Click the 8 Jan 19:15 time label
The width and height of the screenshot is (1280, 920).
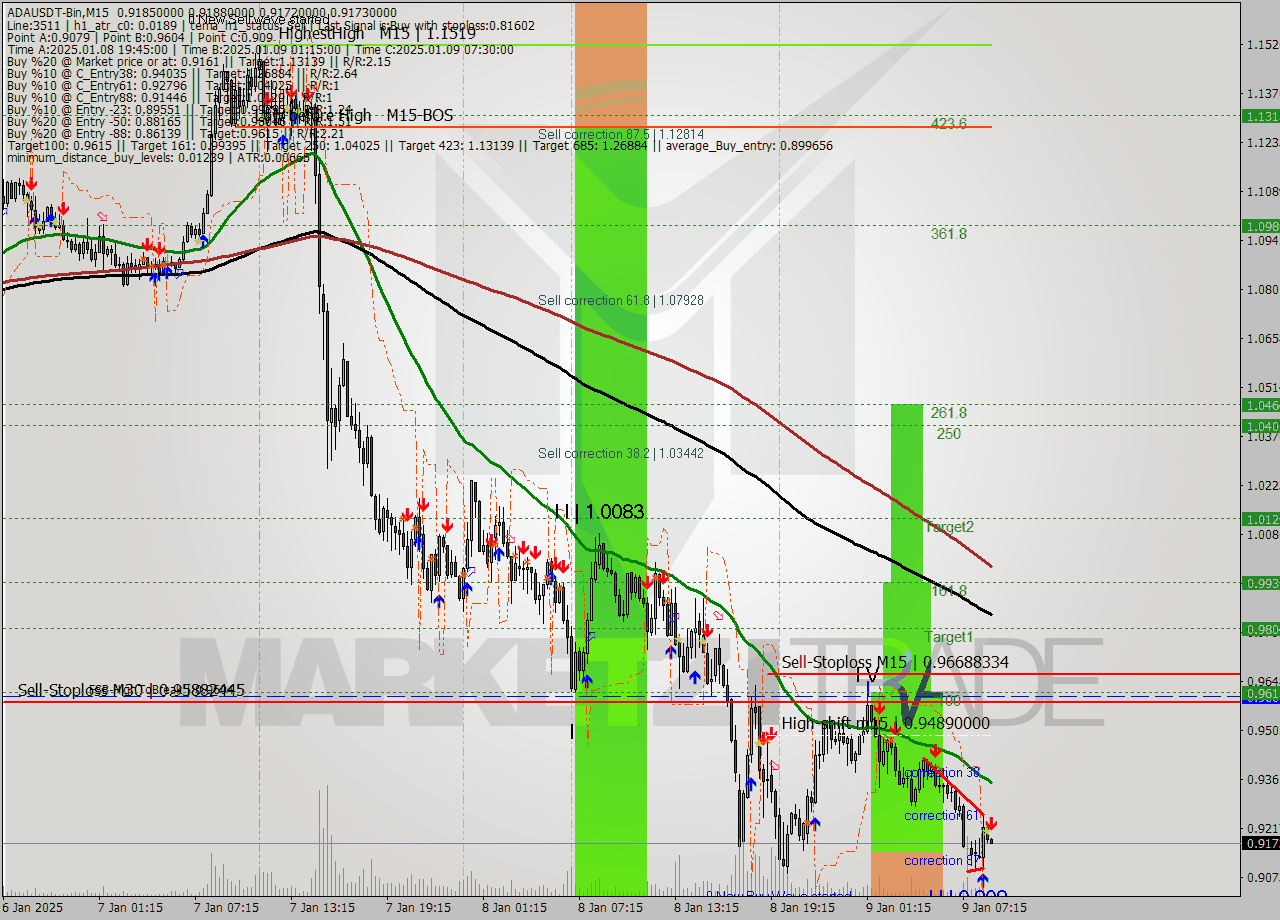point(803,908)
